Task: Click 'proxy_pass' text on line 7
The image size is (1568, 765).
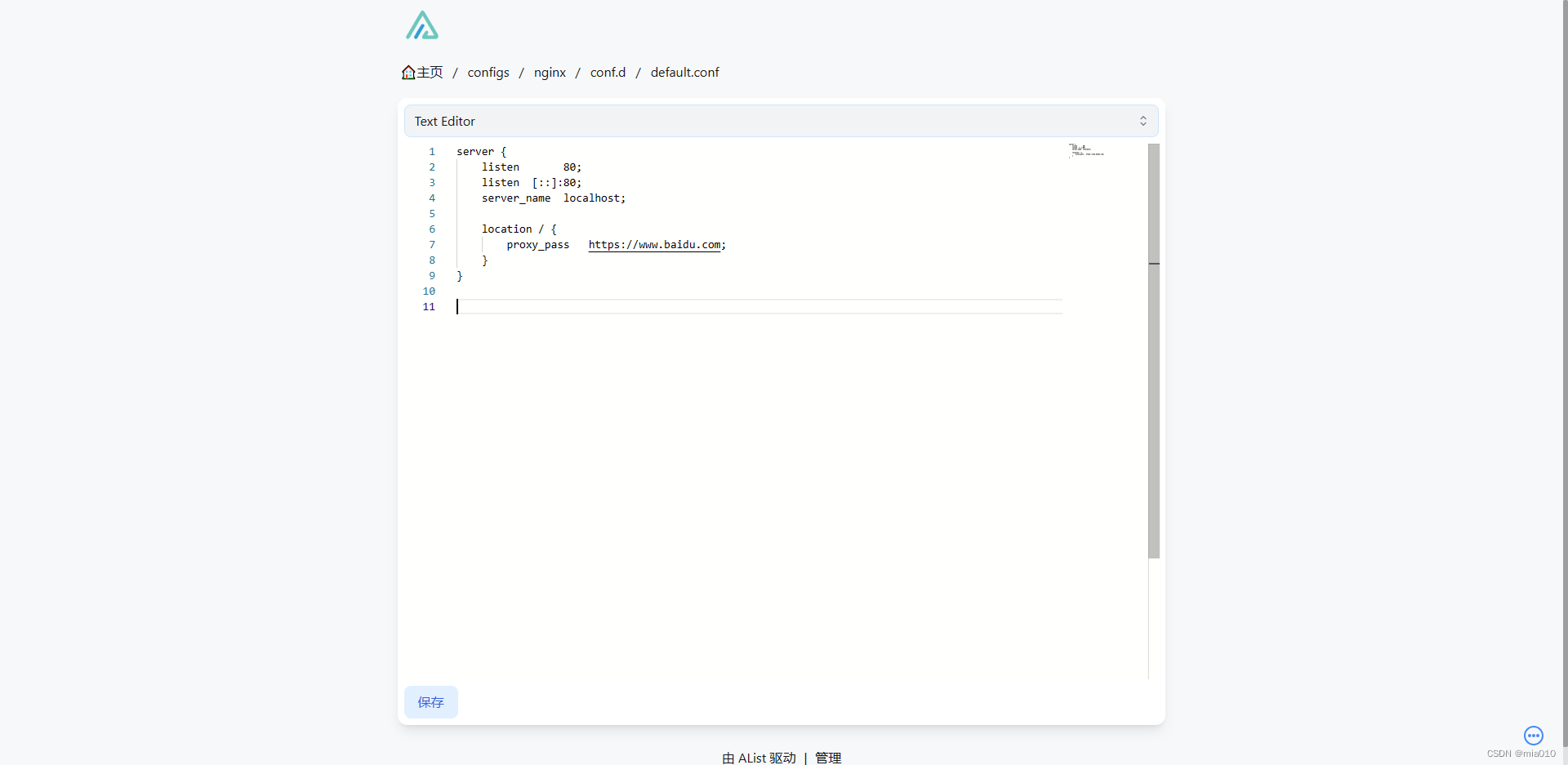Action: pyautogui.click(x=538, y=245)
